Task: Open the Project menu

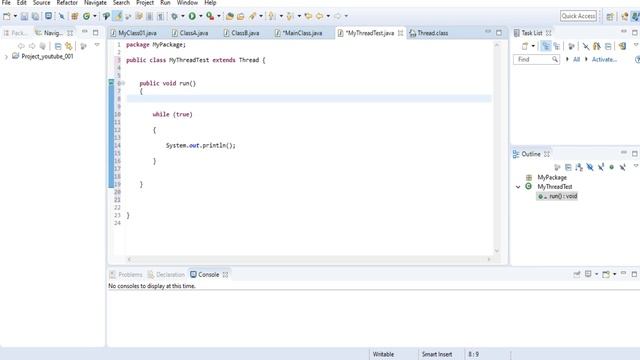Action: 145,3
